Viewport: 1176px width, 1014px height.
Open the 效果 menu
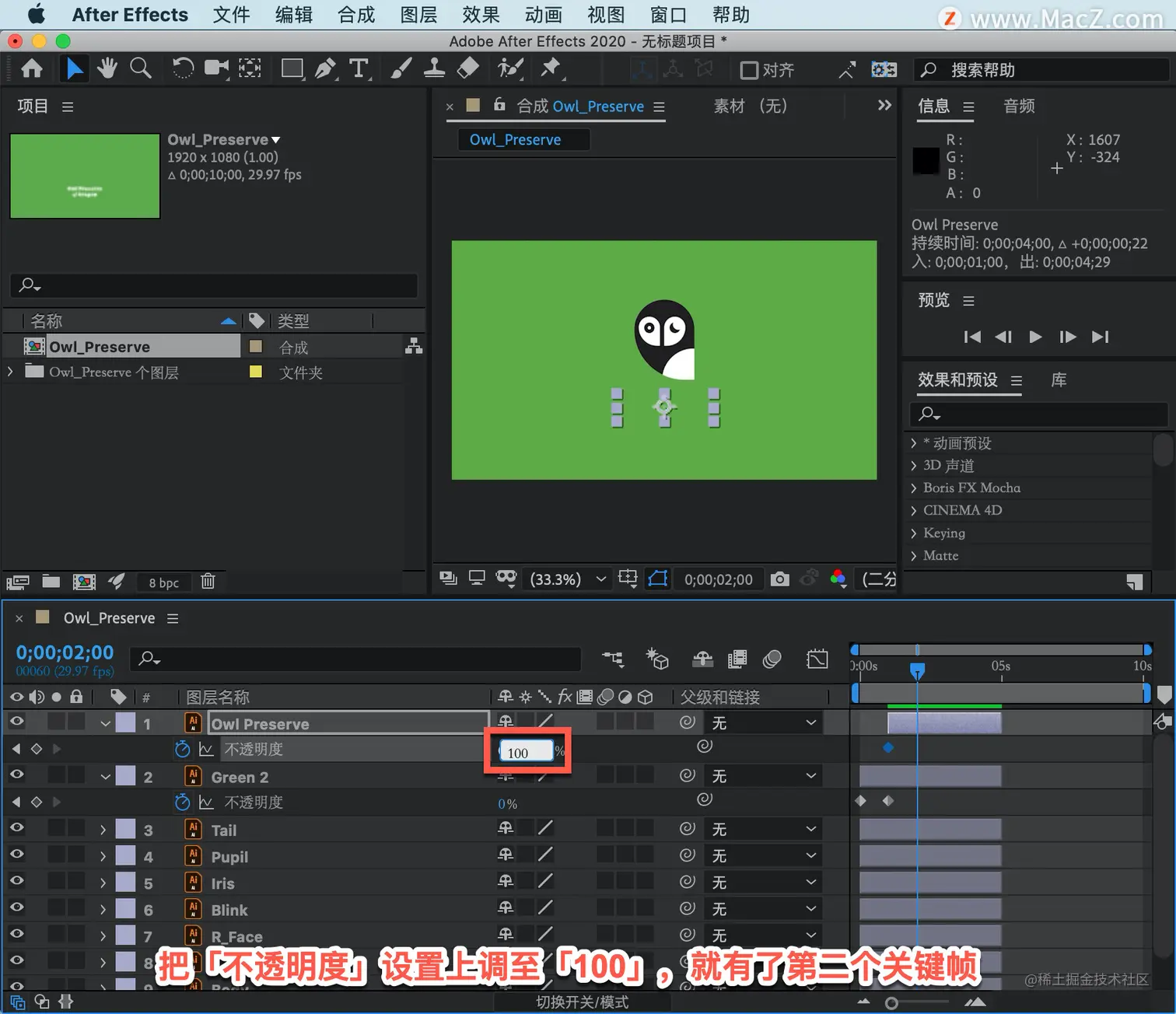click(x=481, y=15)
